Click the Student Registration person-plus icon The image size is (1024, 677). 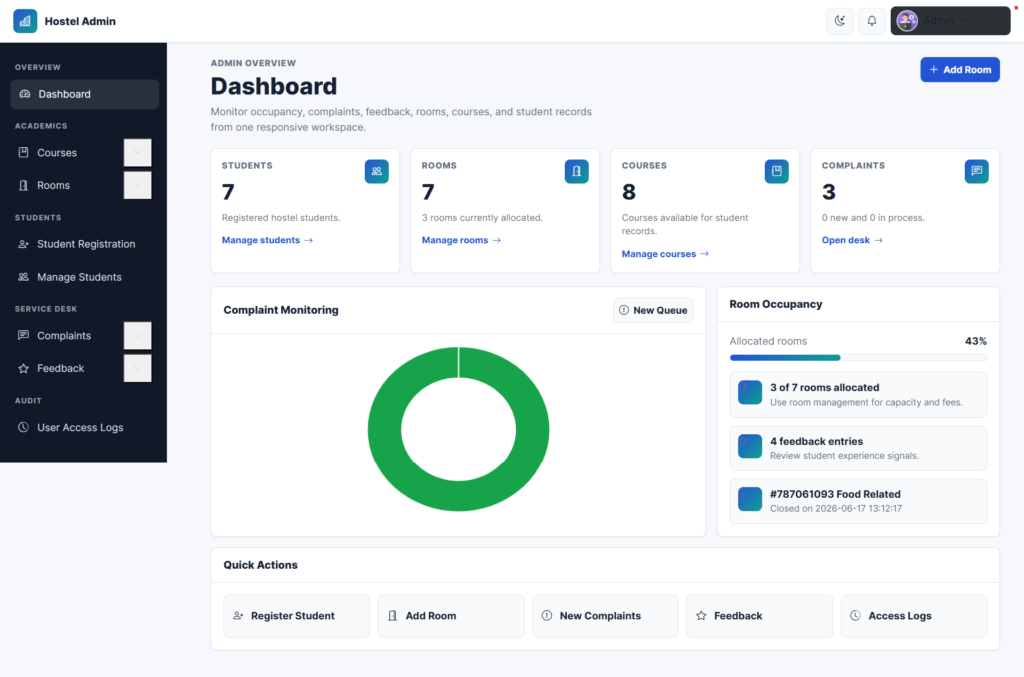click(x=24, y=244)
